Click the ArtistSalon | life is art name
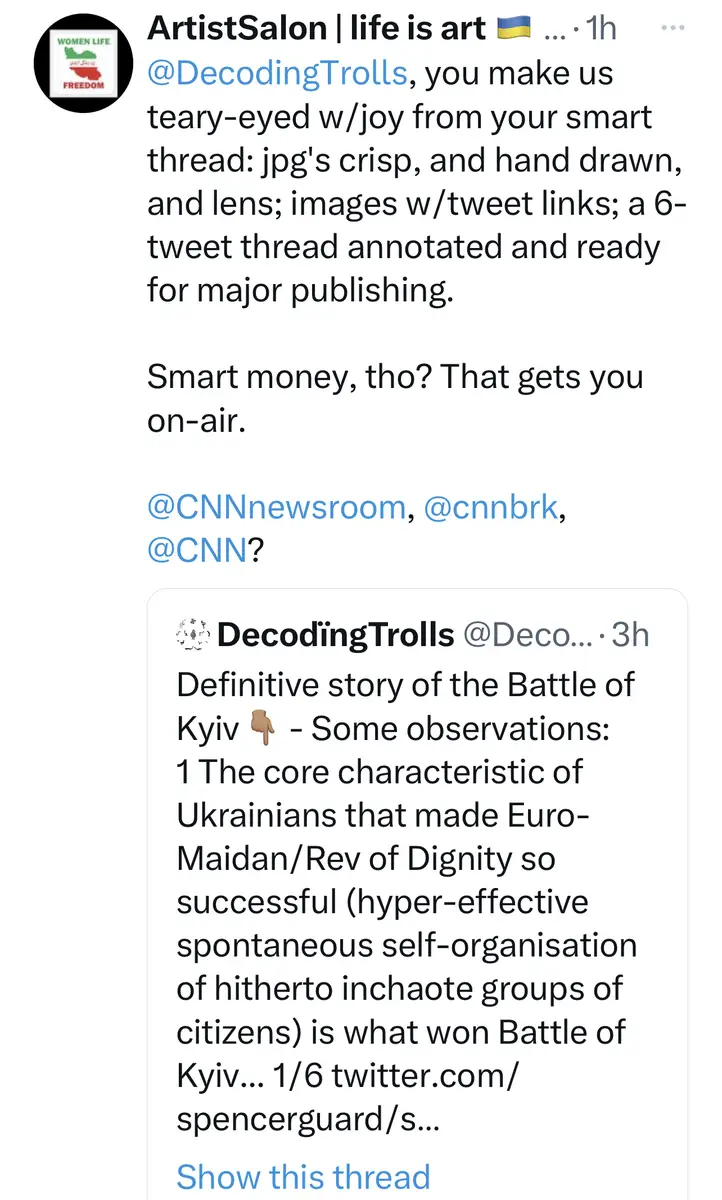The image size is (722, 1200). [317, 30]
